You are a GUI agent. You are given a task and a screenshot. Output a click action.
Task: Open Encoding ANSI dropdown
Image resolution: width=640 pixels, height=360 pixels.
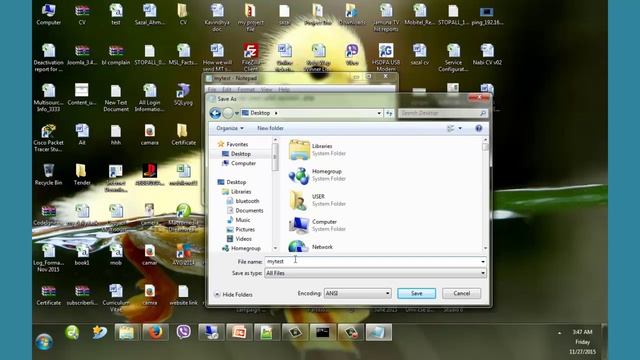pyautogui.click(x=358, y=293)
